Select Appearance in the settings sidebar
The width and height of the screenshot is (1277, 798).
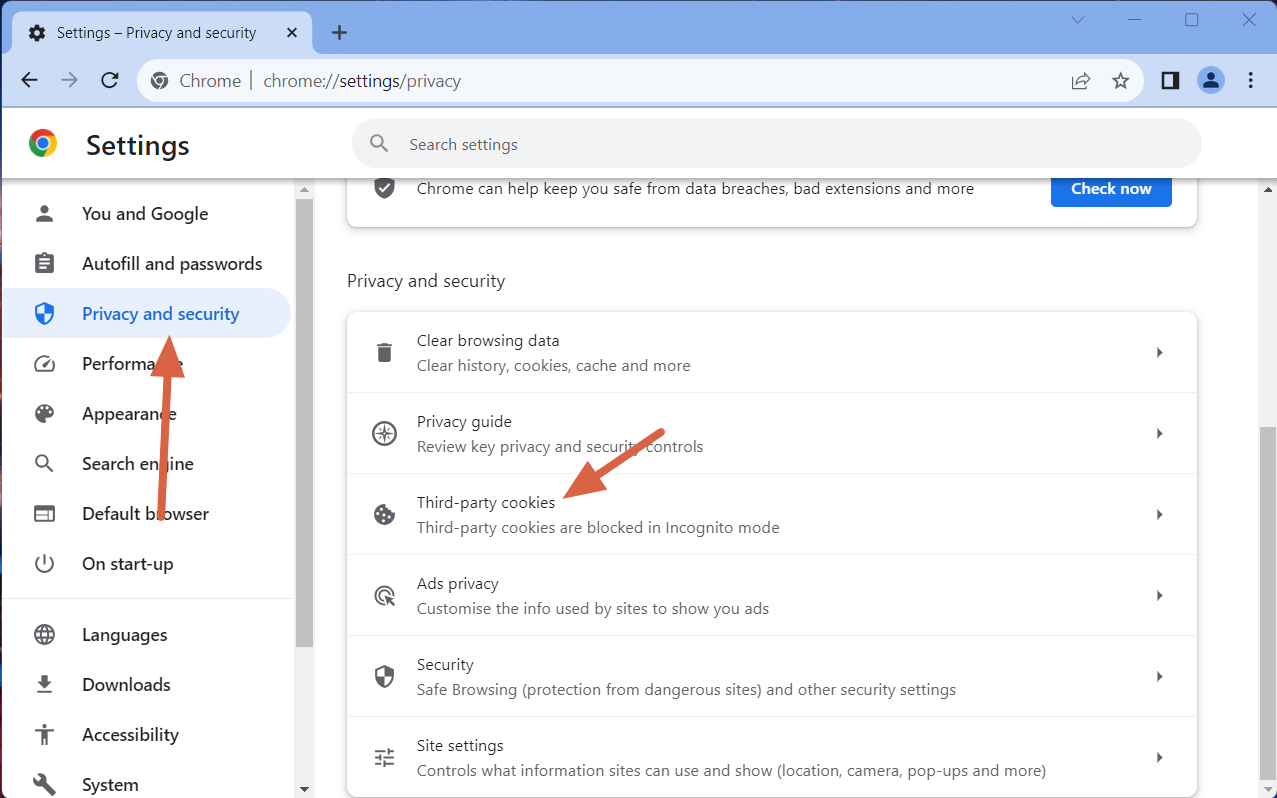pyautogui.click(x=129, y=413)
